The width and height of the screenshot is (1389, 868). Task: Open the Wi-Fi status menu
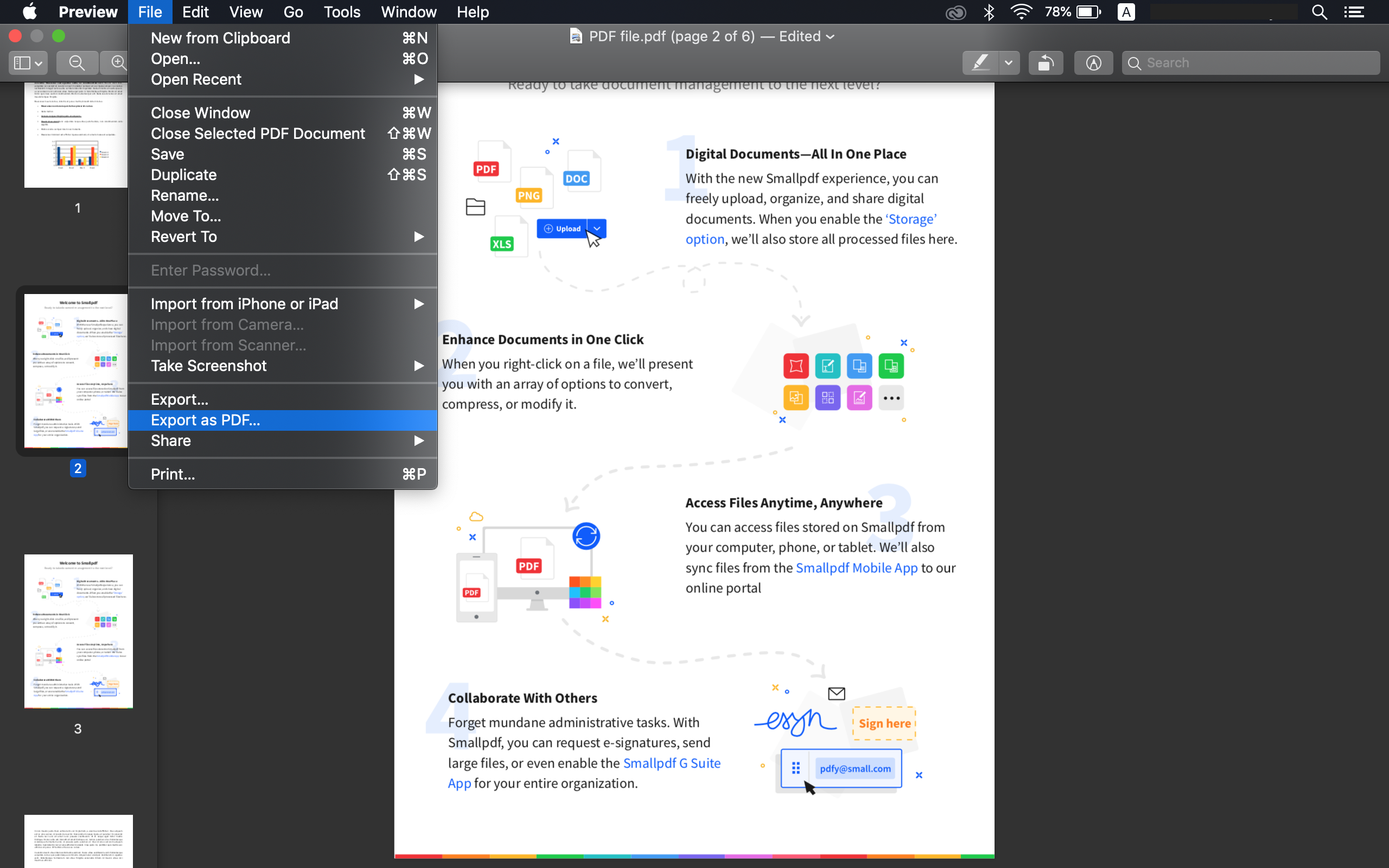coord(1021,12)
